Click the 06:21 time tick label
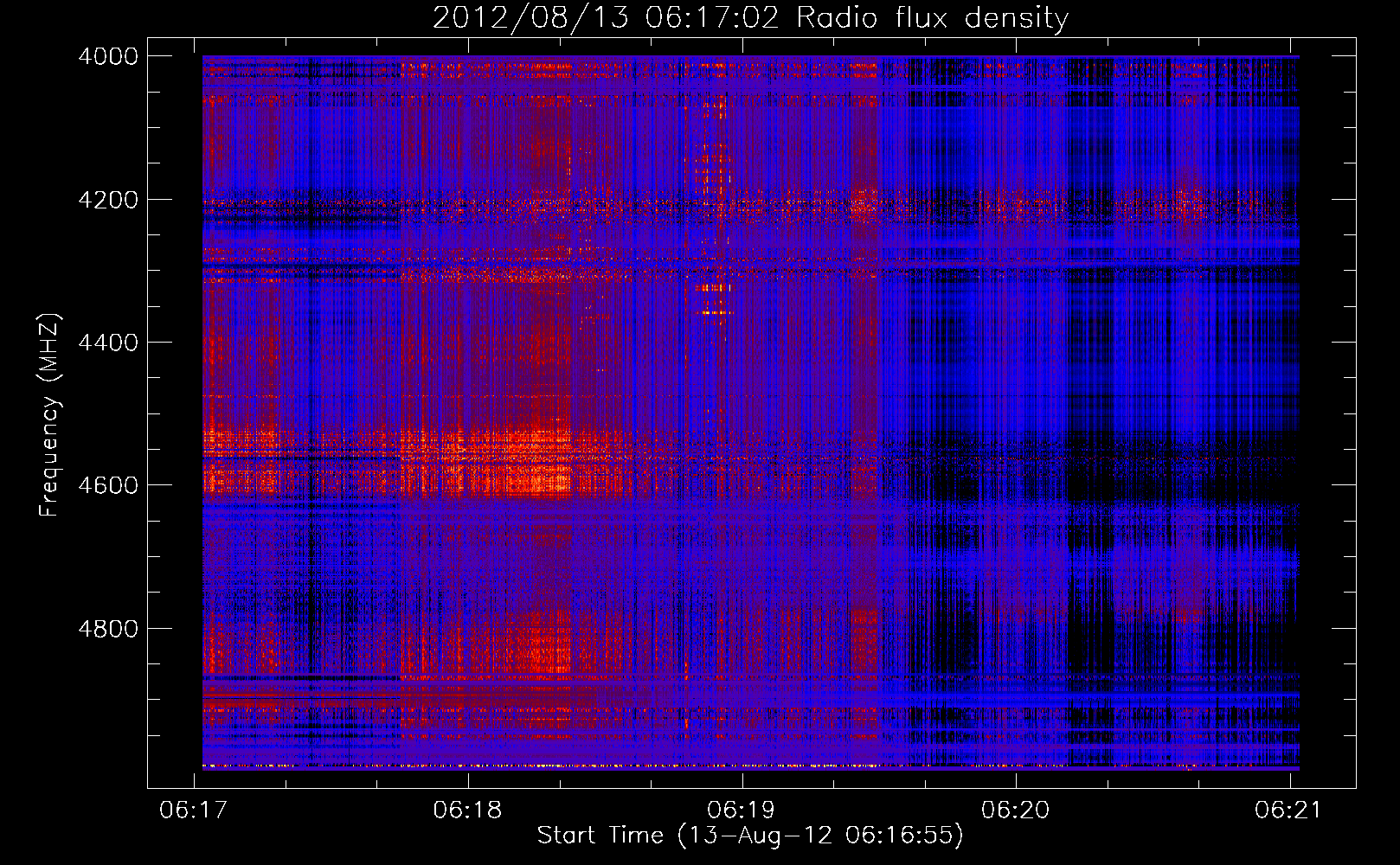Screen dimensions: 1400x865 click(1289, 810)
